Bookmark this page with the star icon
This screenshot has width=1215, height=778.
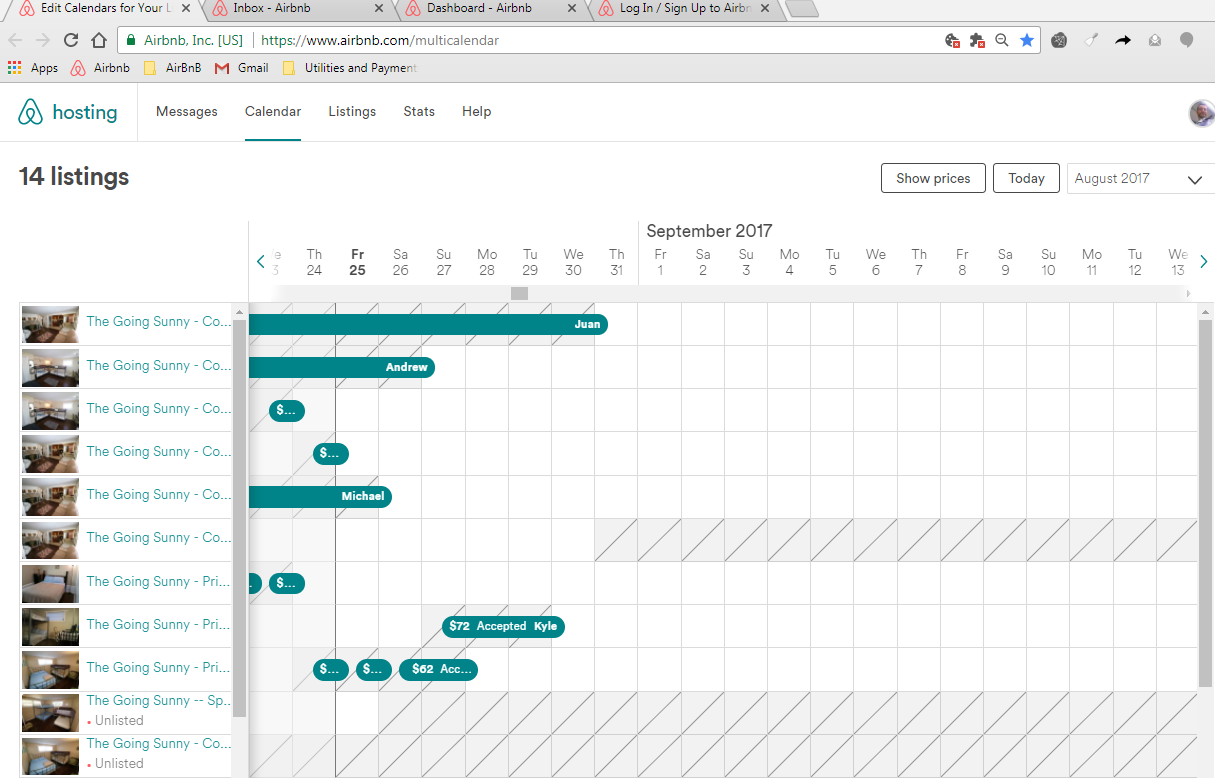coord(1026,40)
